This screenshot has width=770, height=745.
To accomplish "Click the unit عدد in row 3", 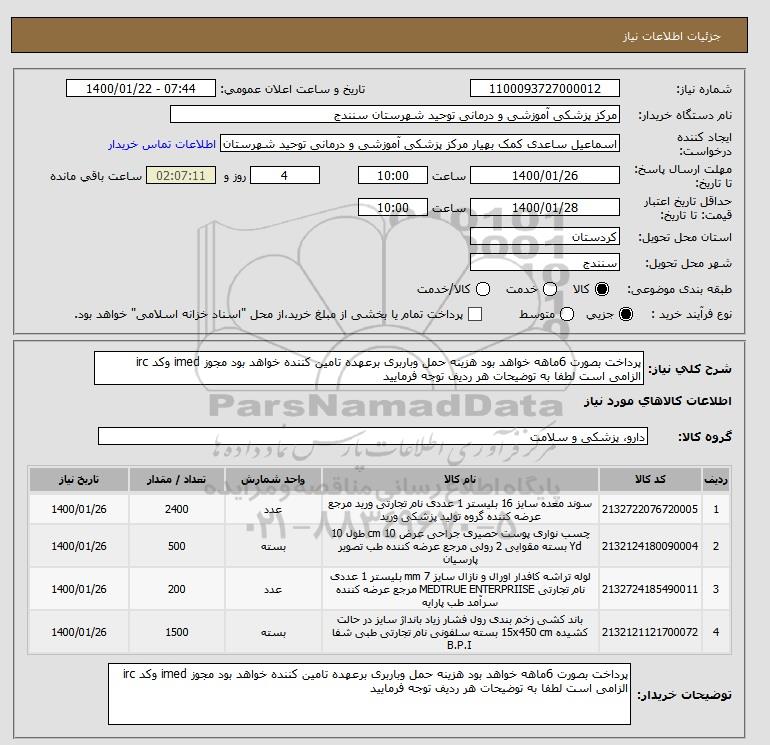I will tap(273, 589).
